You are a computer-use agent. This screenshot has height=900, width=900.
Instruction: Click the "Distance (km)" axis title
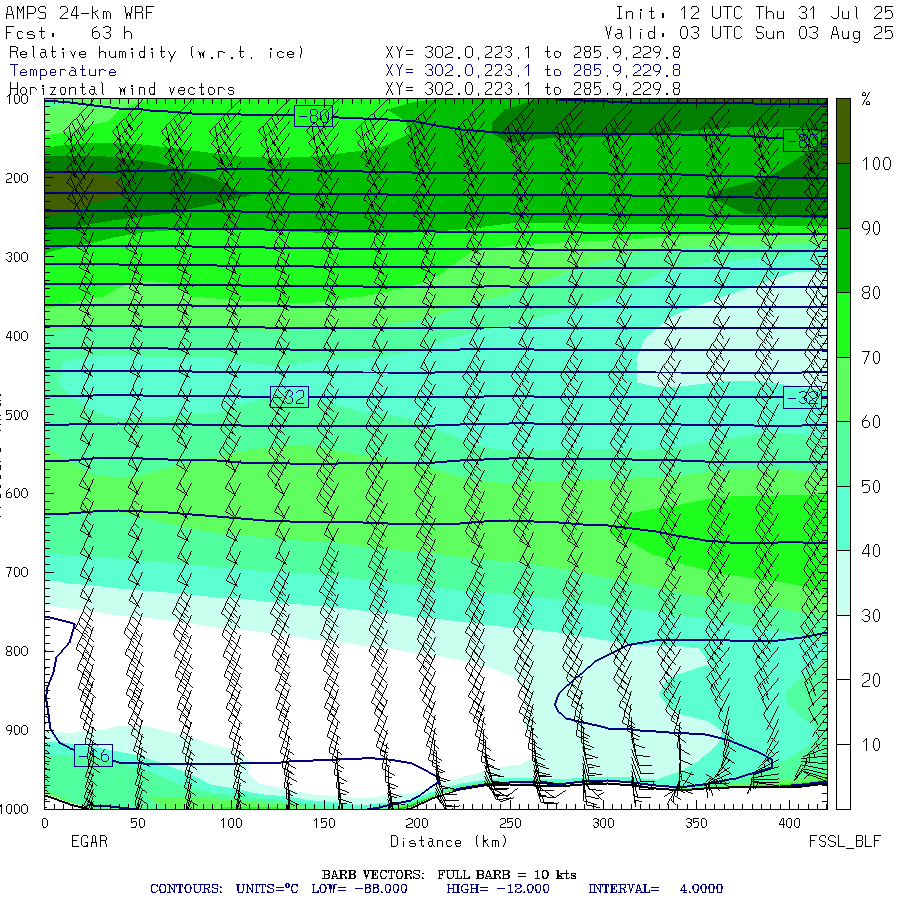coord(449,842)
